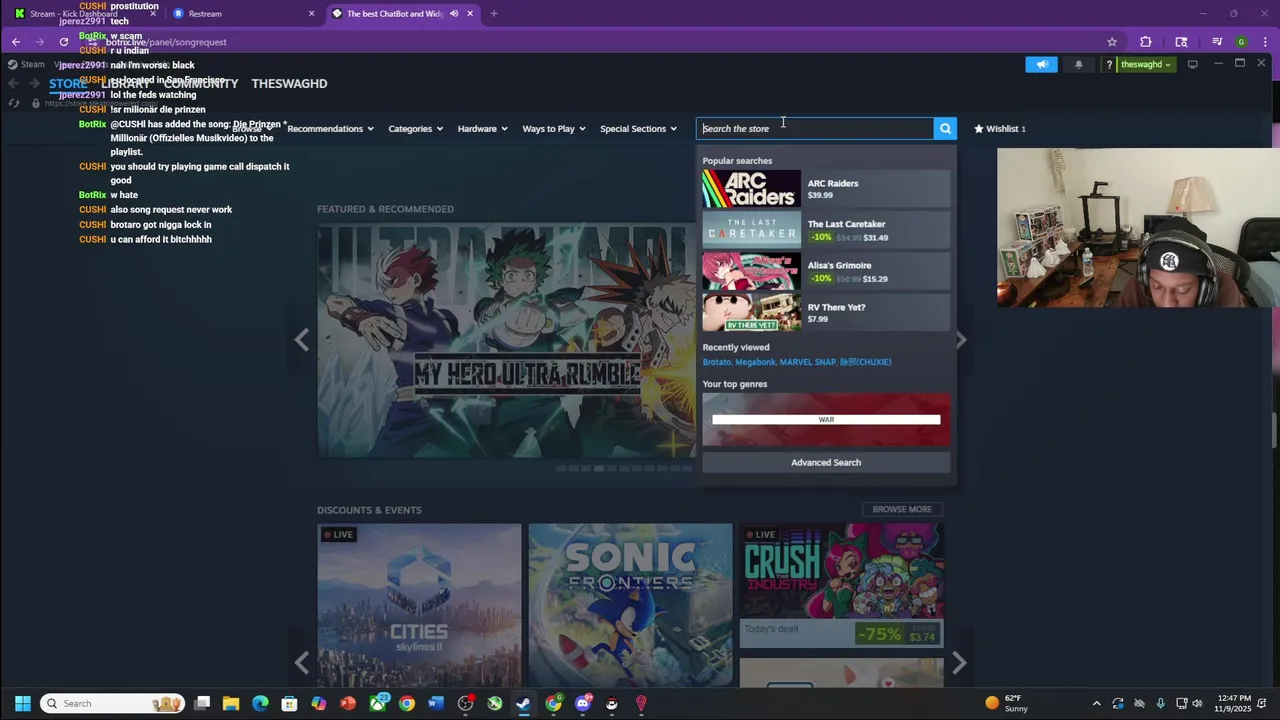Open Xbox app from the taskbar
This screenshot has height=720, width=1280.
(378, 703)
